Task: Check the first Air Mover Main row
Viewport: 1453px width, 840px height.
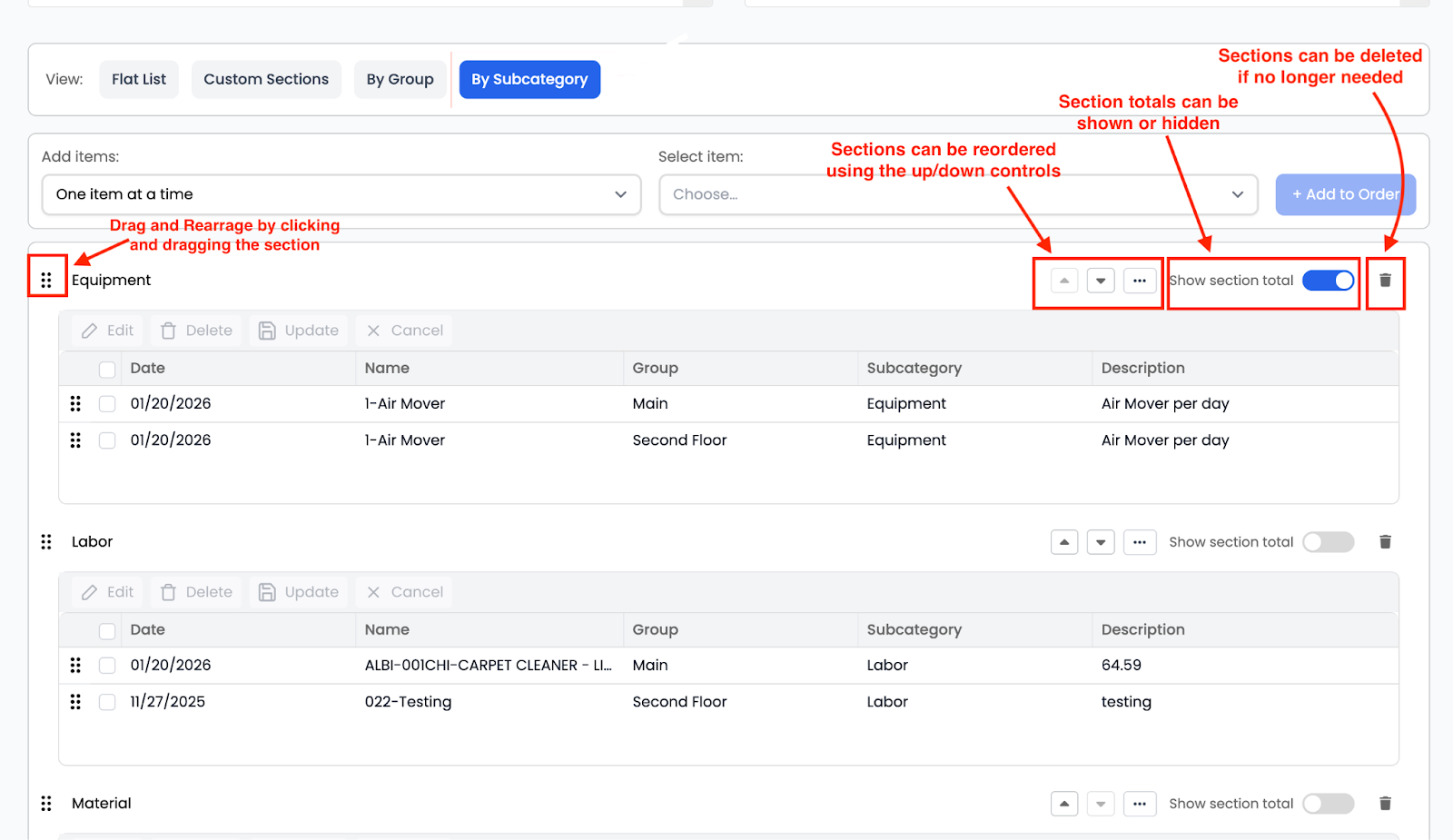Action: (107, 404)
